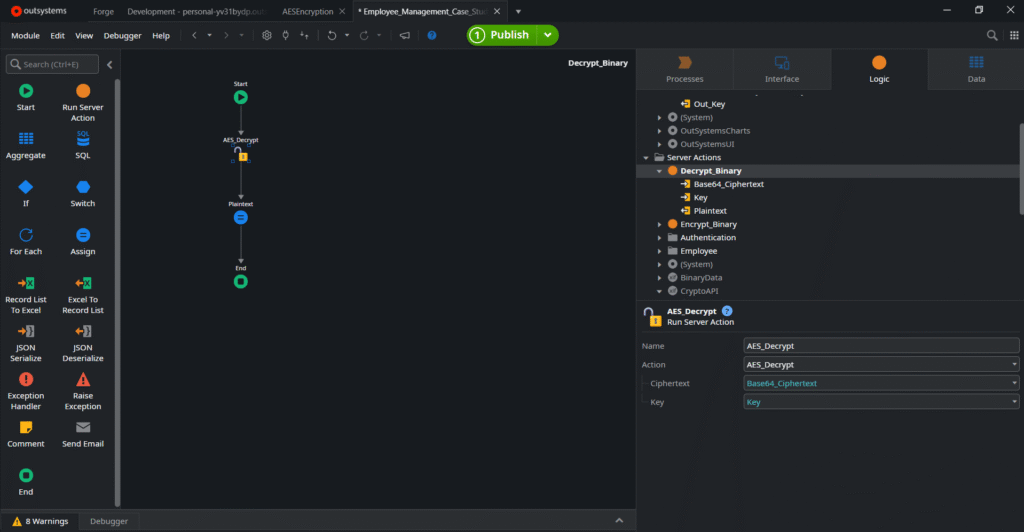Expand the Employee folder
This screenshot has height=532, width=1024.
tap(659, 251)
